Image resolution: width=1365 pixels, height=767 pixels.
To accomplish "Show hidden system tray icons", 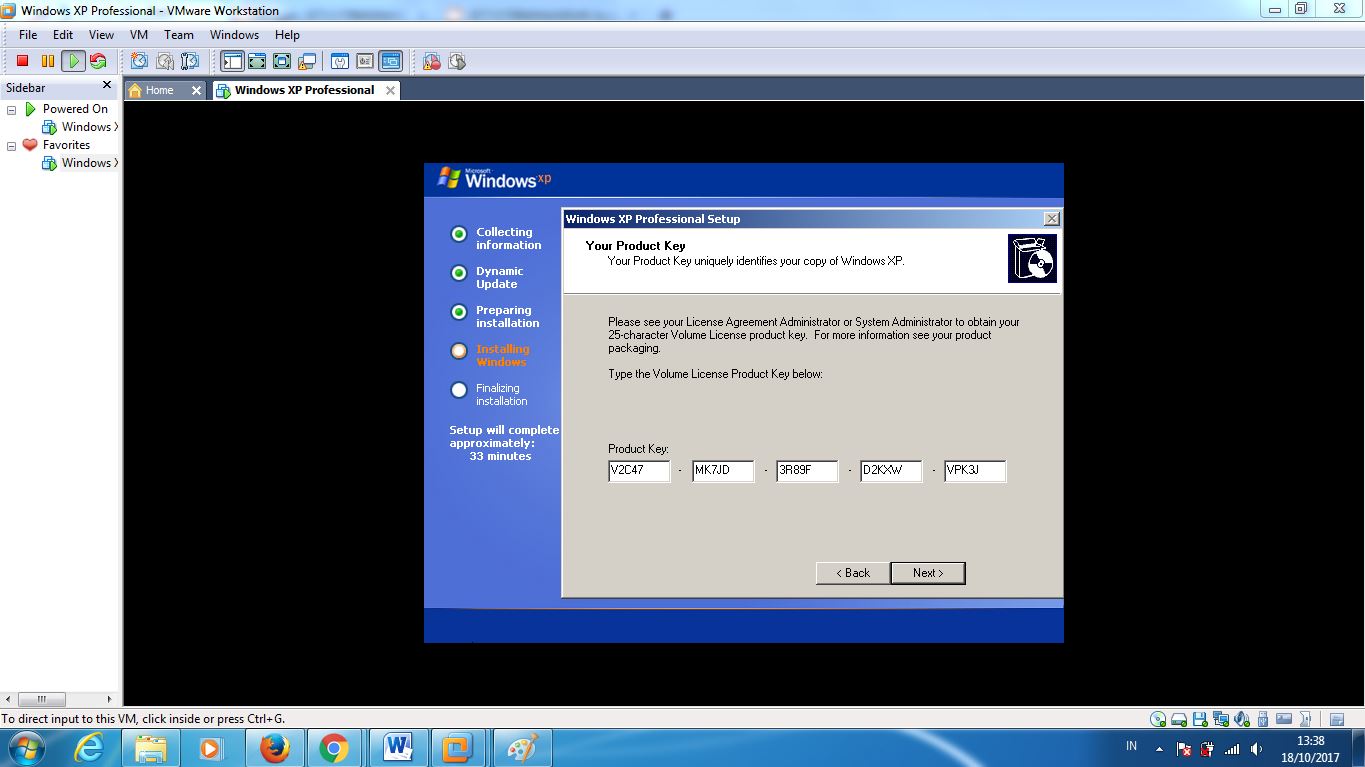I will 1160,748.
